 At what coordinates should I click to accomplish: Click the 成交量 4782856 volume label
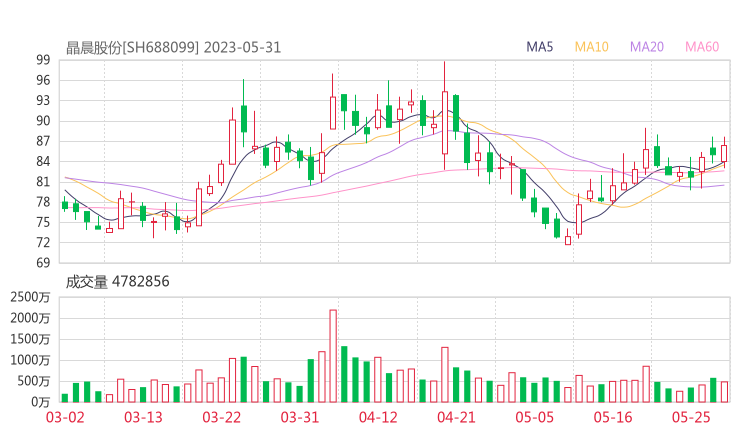coord(117,281)
